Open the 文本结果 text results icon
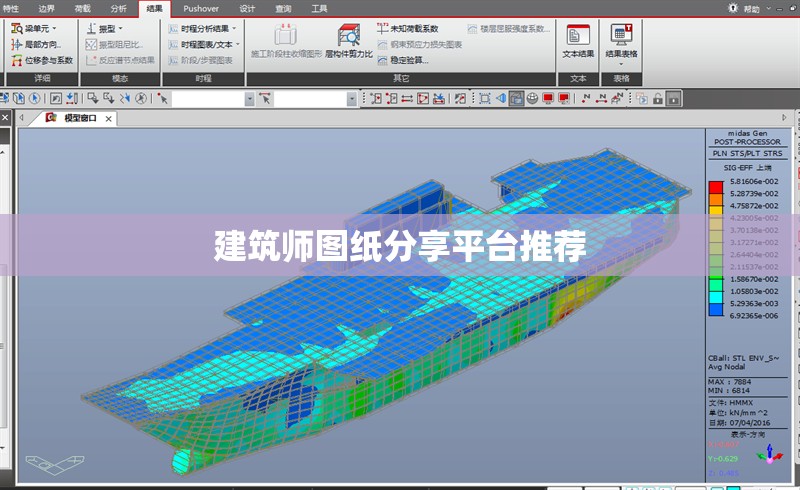Viewport: 800px width, 490px height. pyautogui.click(x=578, y=41)
